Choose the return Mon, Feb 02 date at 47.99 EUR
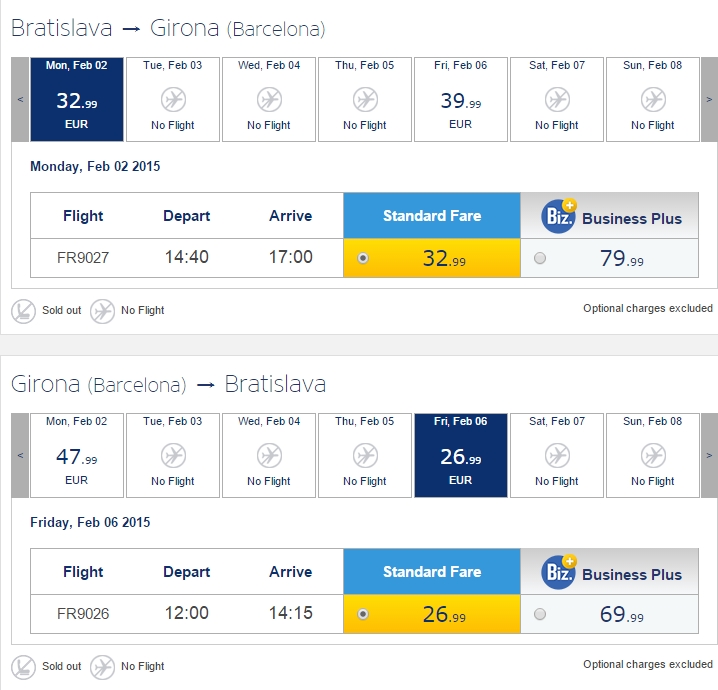This screenshot has width=718, height=690. coord(76,455)
